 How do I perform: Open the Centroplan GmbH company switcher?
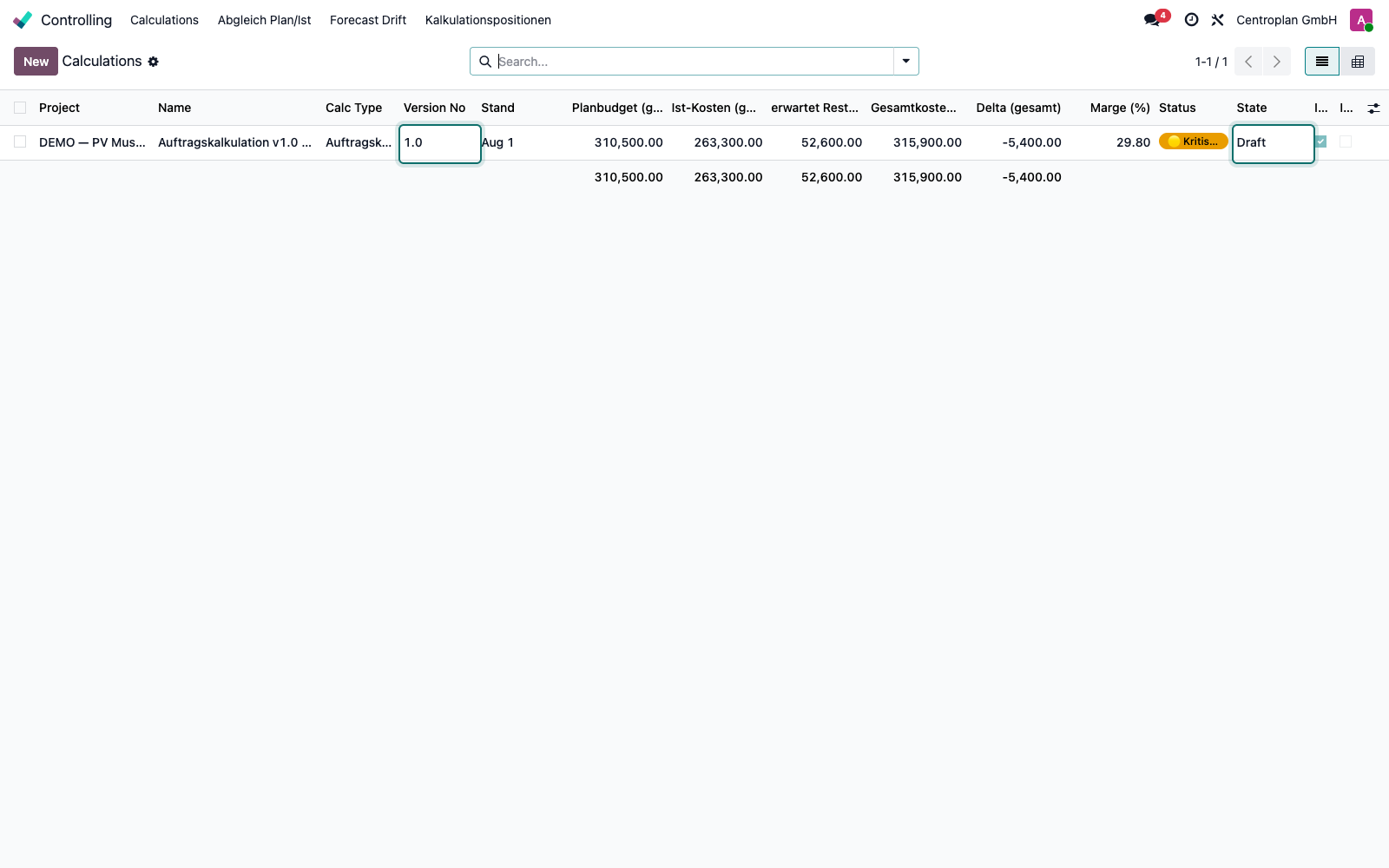[x=1287, y=20]
